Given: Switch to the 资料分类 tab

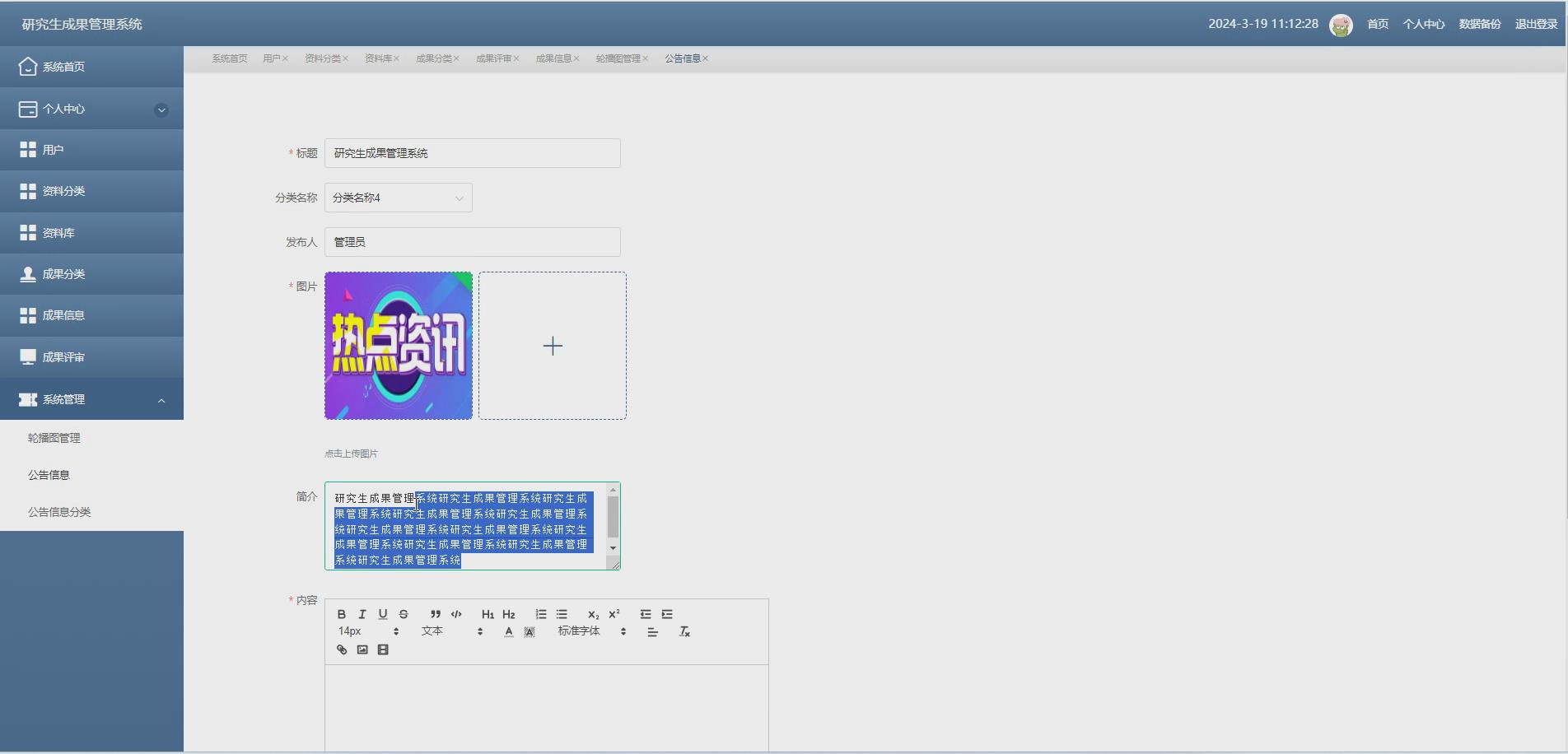Looking at the screenshot, I should (323, 58).
